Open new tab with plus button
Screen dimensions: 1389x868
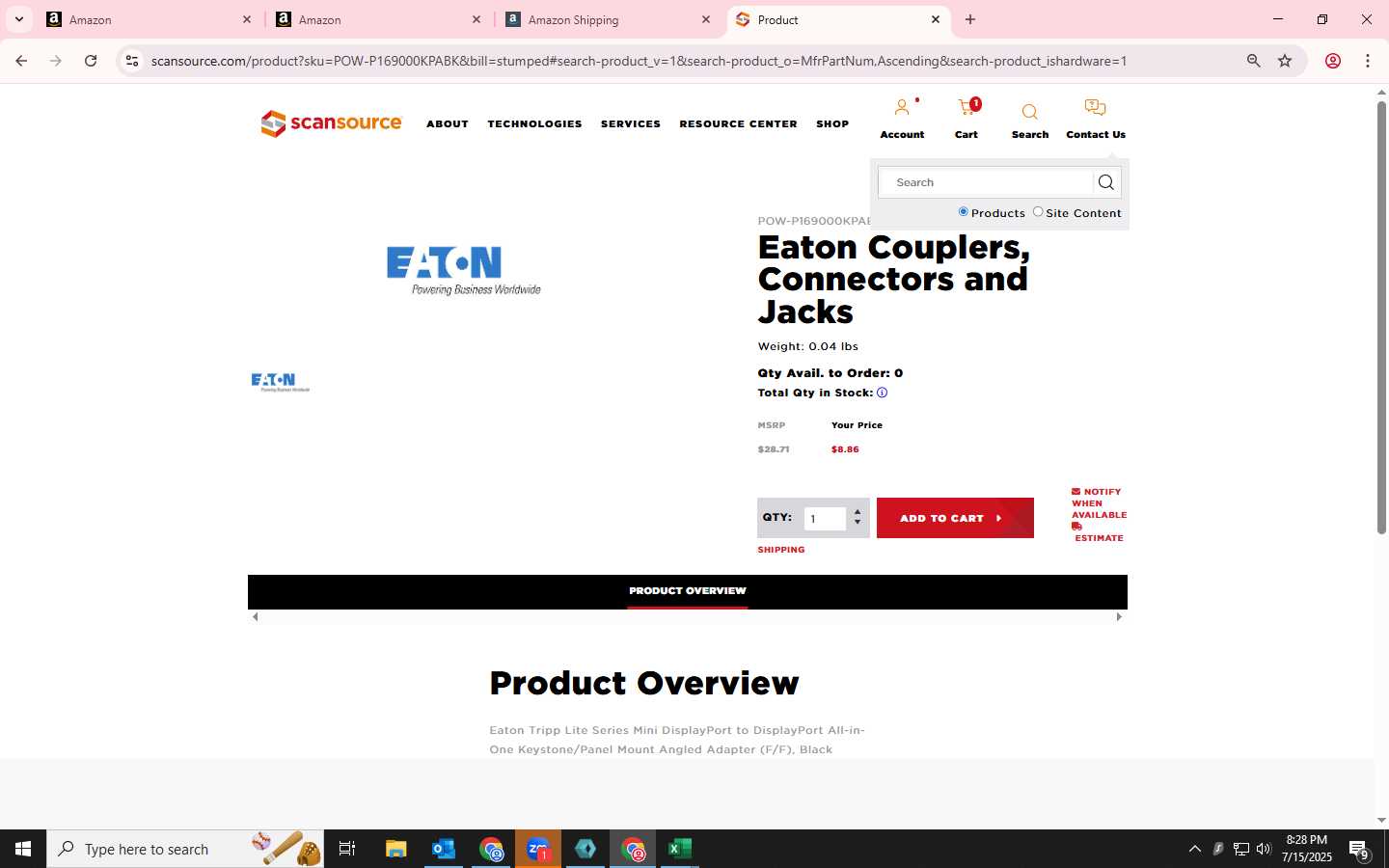coord(970,19)
